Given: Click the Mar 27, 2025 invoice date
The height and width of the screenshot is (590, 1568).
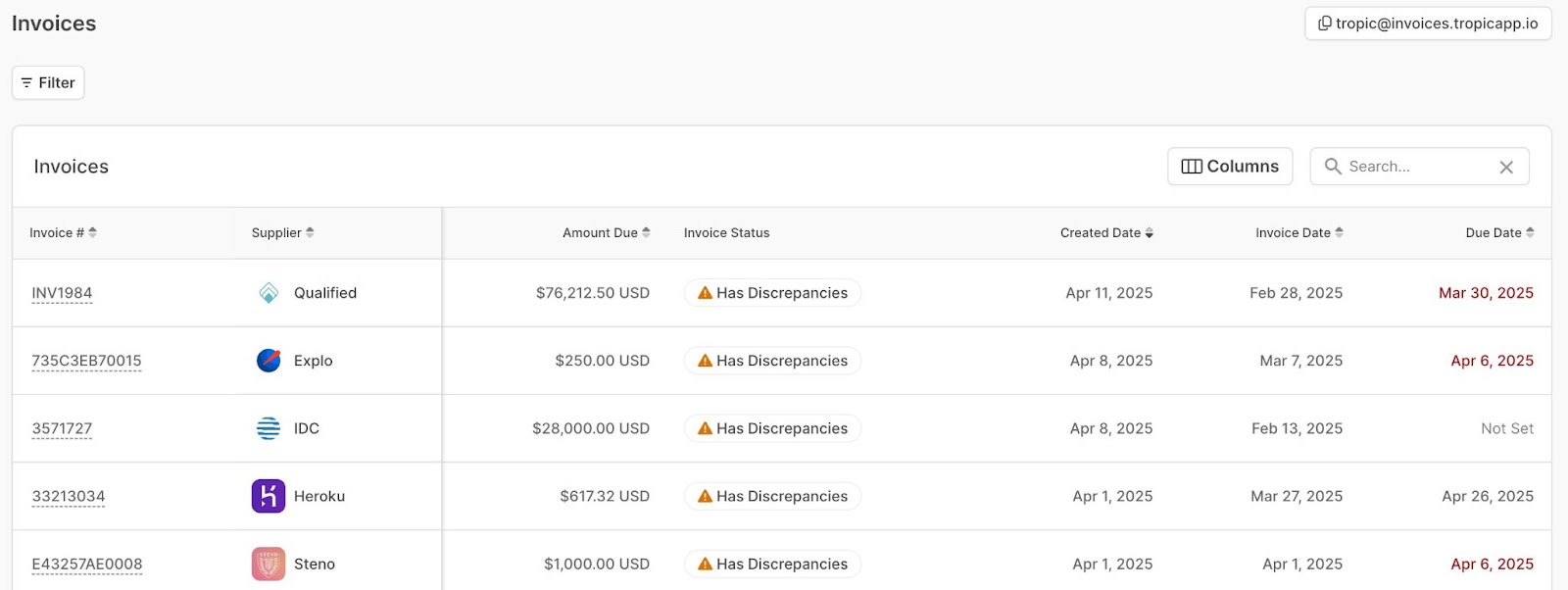Looking at the screenshot, I should click(1297, 496).
